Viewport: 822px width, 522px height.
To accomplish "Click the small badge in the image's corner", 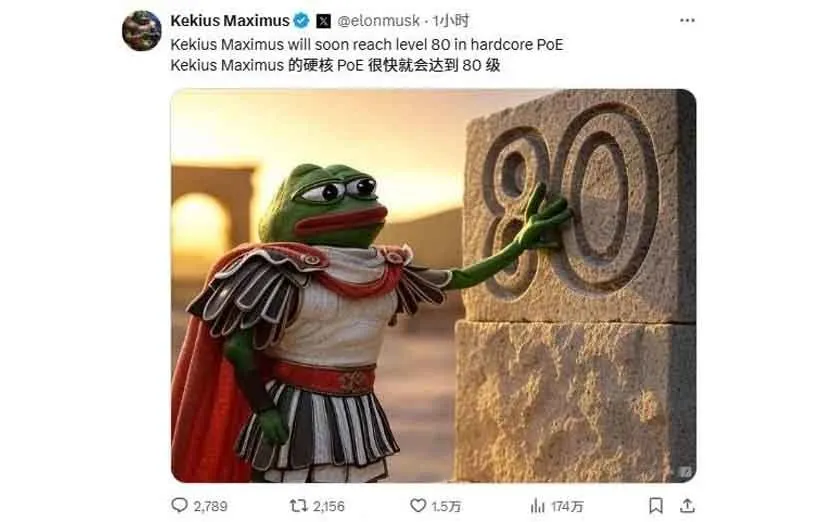I will coord(685,472).
